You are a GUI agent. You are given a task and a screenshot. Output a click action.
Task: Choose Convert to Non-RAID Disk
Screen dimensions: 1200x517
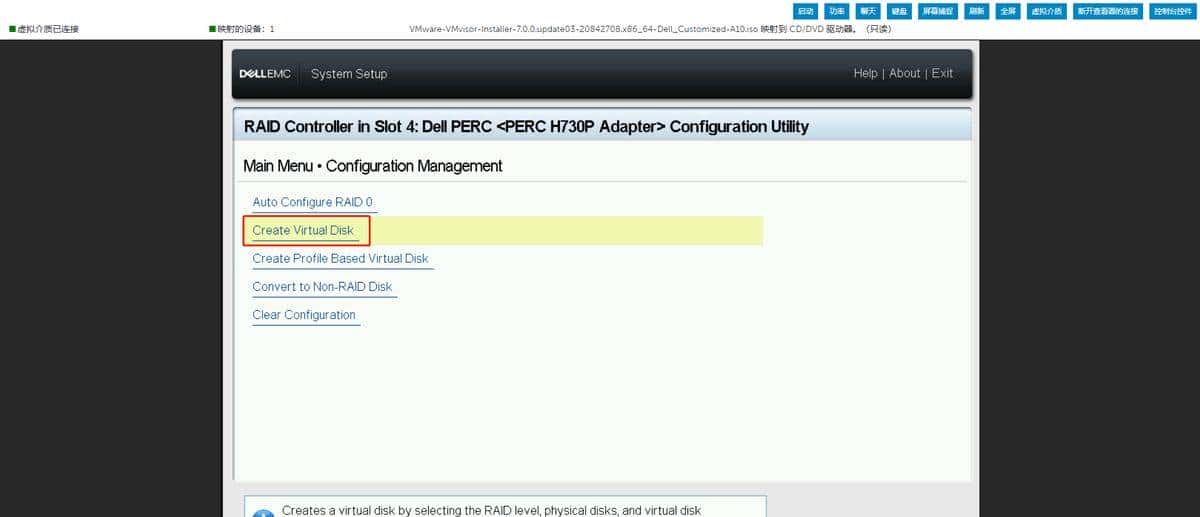322,287
